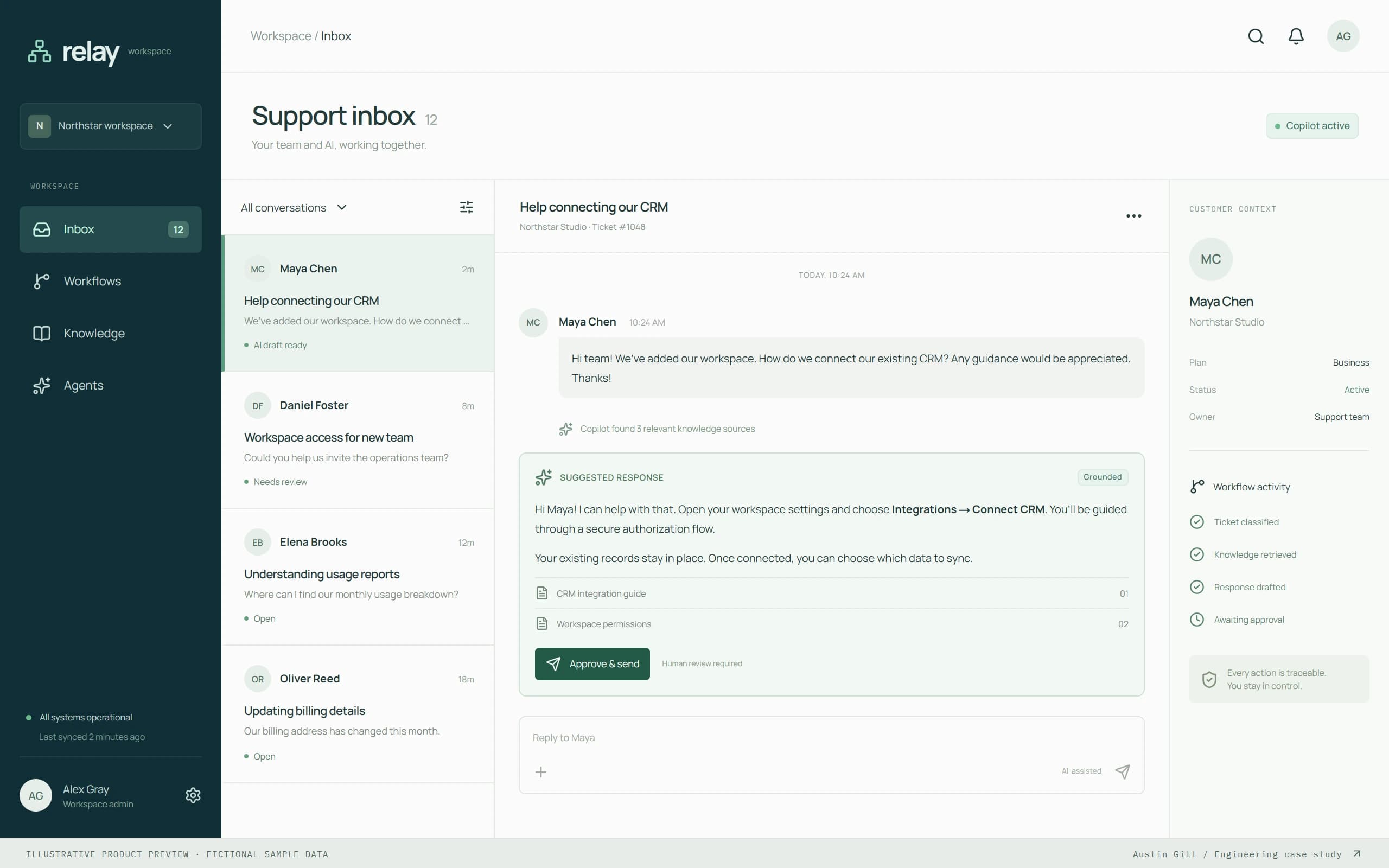Viewport: 1389px width, 868px height.
Task: Click the Workspace permissions document icon
Action: (x=542, y=623)
